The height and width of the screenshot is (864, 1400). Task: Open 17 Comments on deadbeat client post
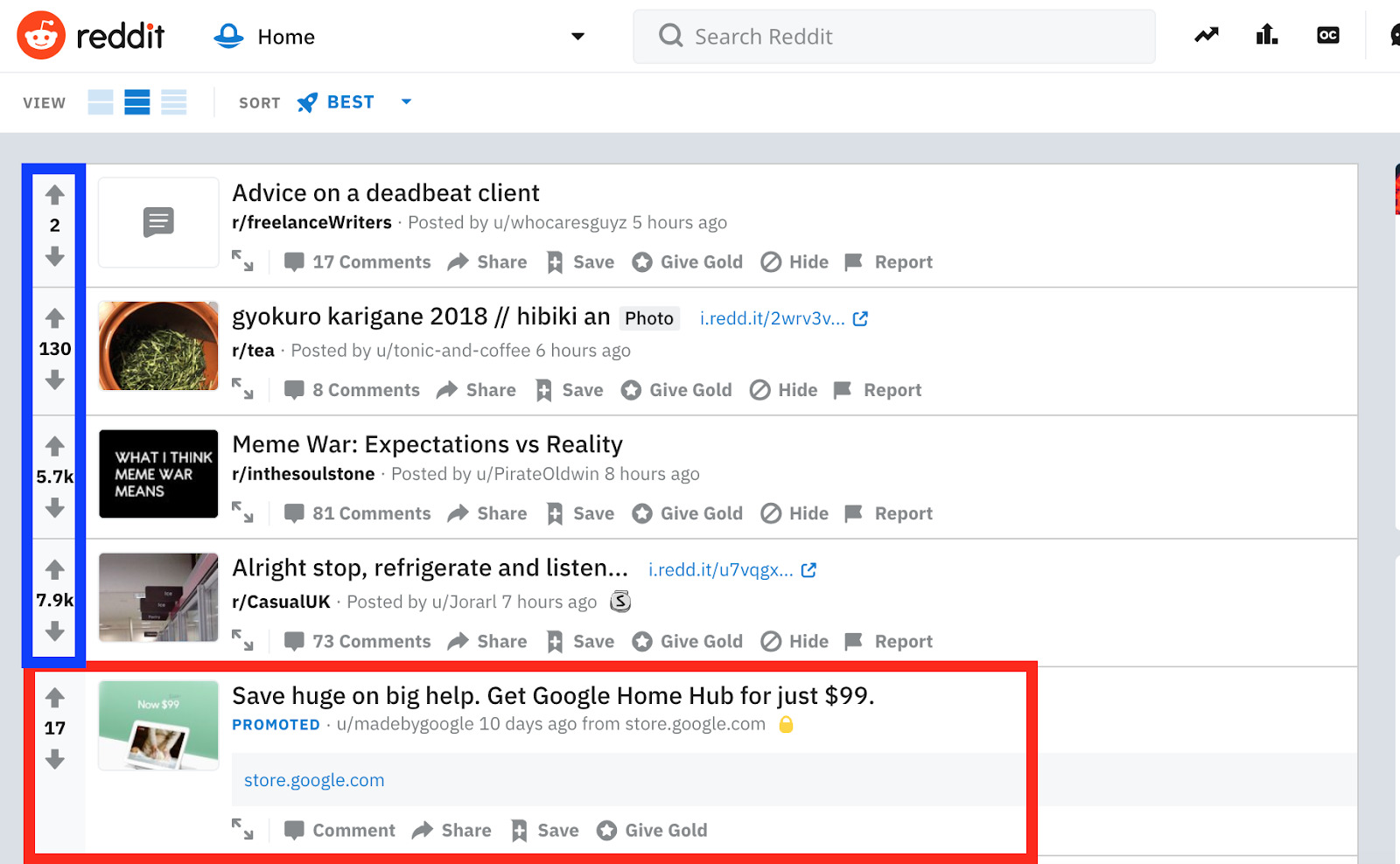click(357, 261)
